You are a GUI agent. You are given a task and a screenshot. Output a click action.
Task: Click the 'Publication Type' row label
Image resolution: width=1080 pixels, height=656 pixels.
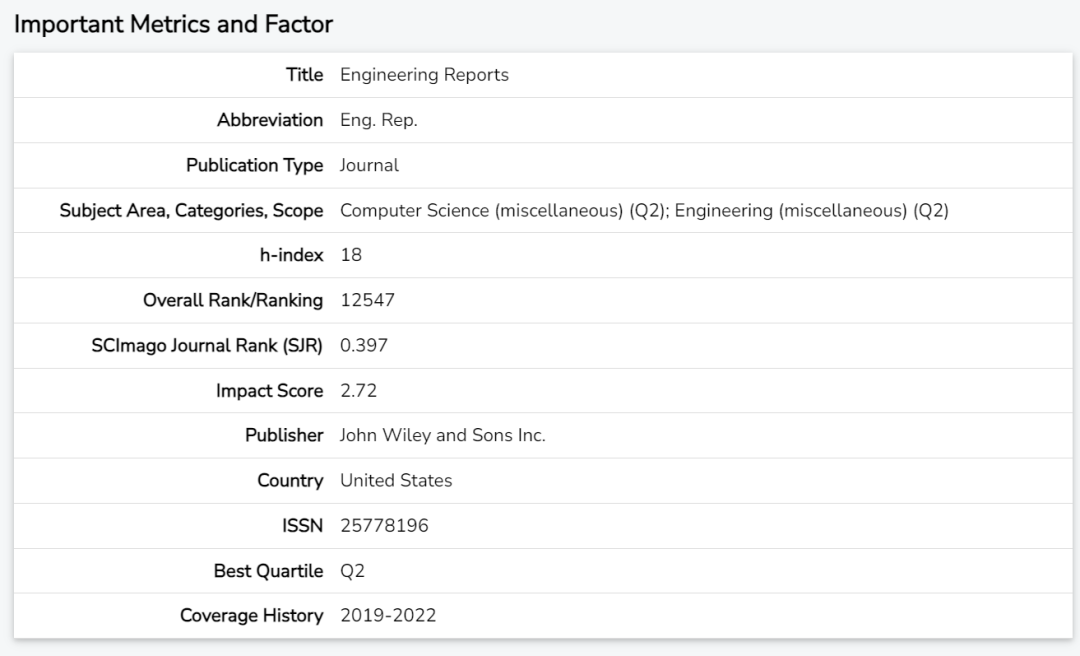click(254, 165)
